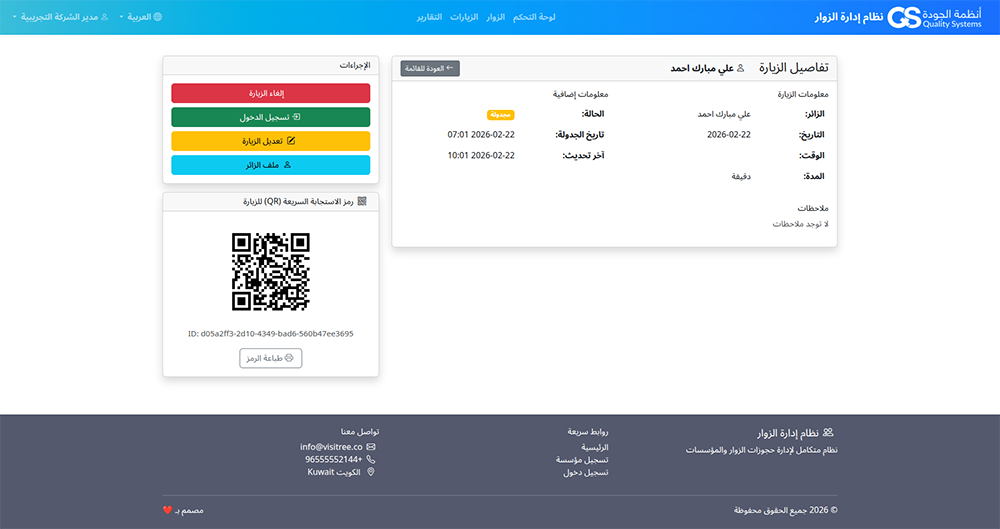Click person icon beside visitor name heading
The image size is (1000, 529).
click(741, 68)
